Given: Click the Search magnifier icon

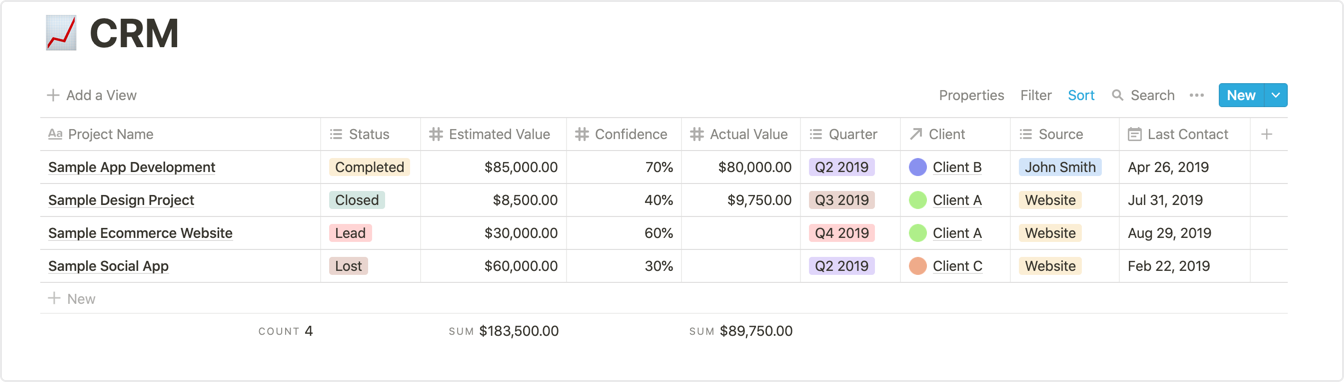Looking at the screenshot, I should pos(1118,95).
